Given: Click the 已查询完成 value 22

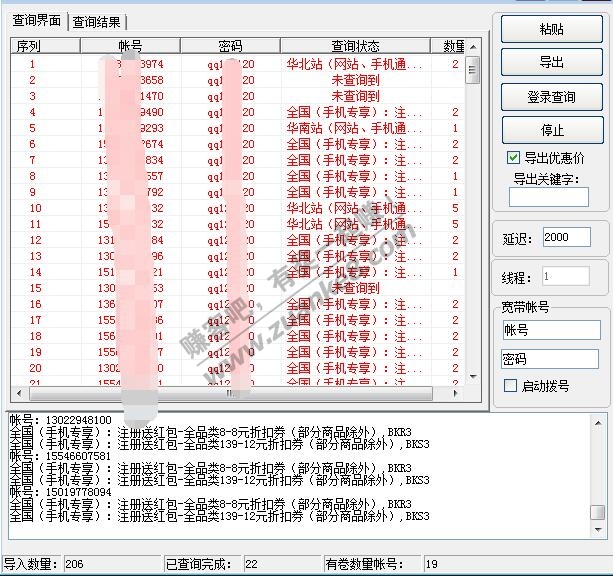Looking at the screenshot, I should pos(251,563).
